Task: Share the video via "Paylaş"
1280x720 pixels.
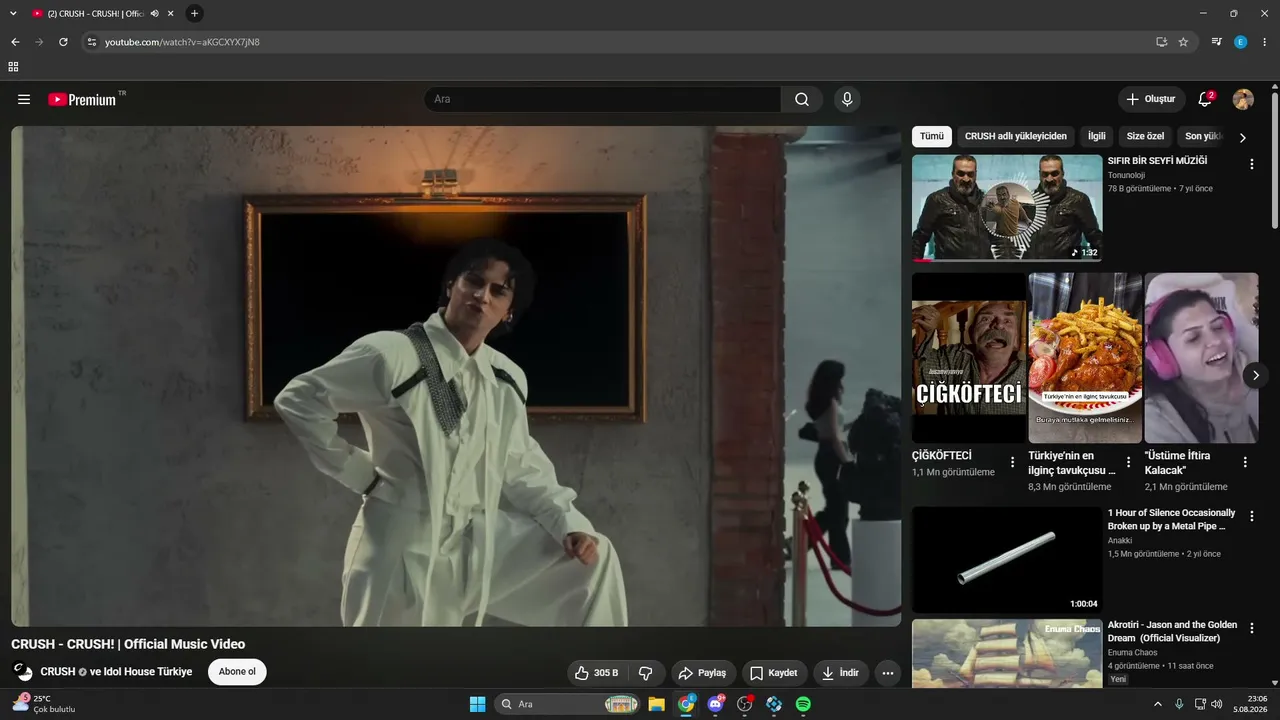Action: [704, 673]
